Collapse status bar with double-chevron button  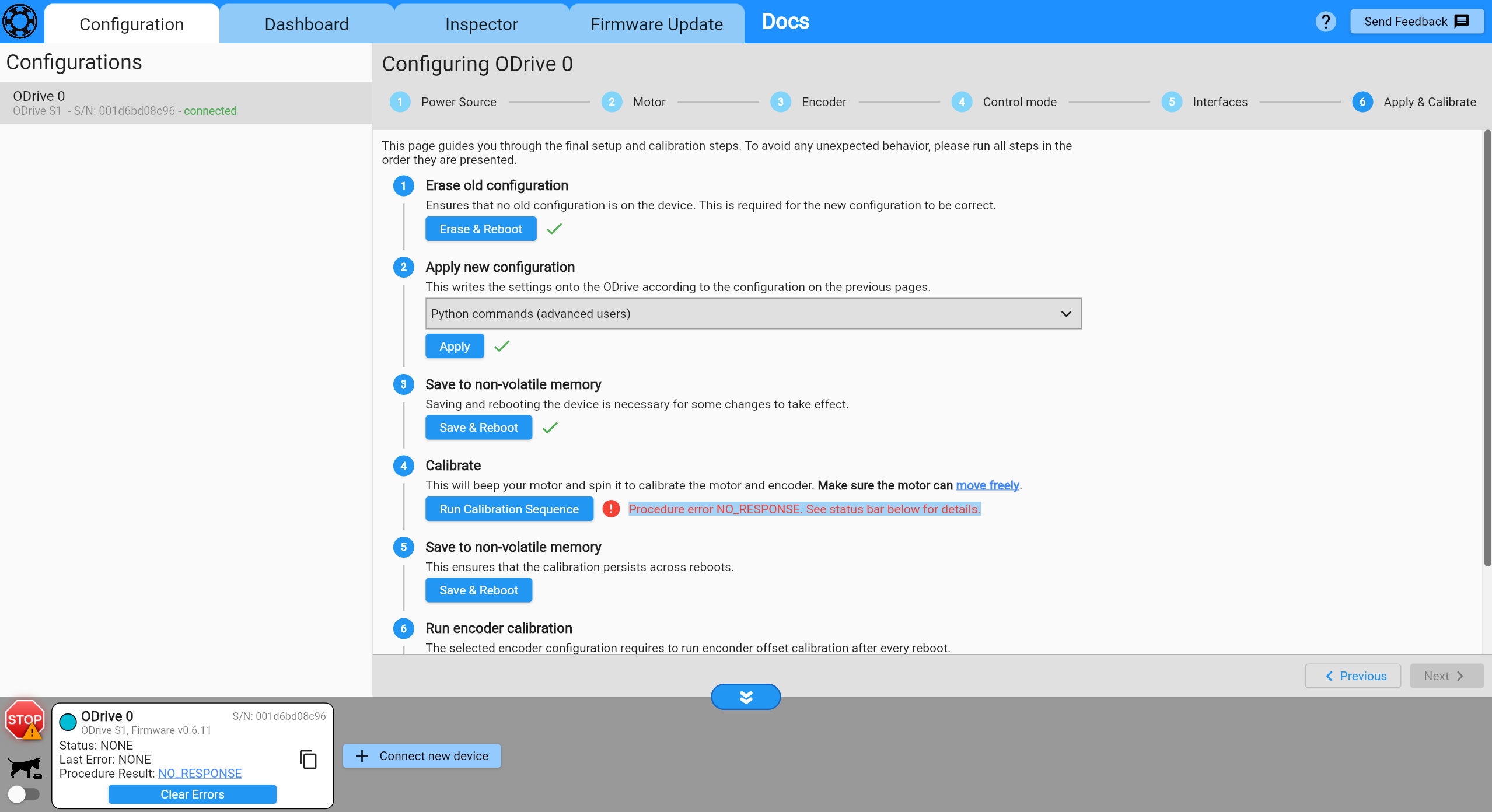pos(746,696)
